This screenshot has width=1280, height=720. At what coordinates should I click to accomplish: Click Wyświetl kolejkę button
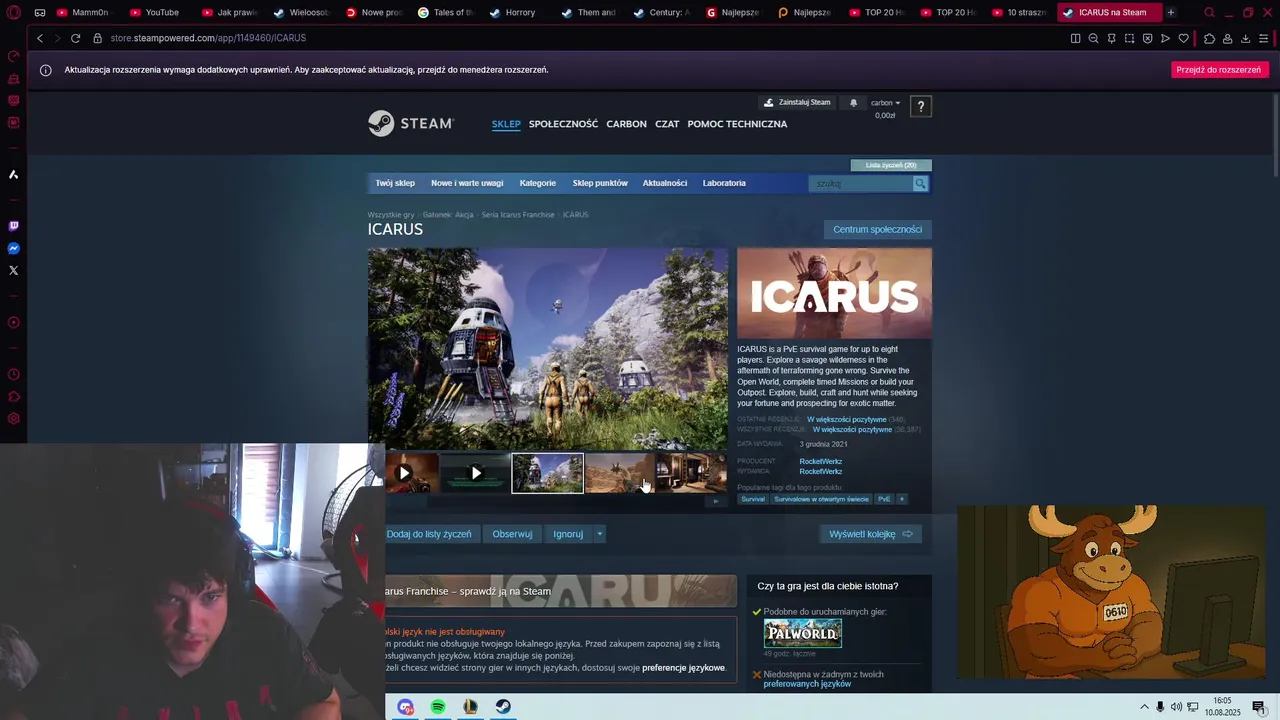870,534
